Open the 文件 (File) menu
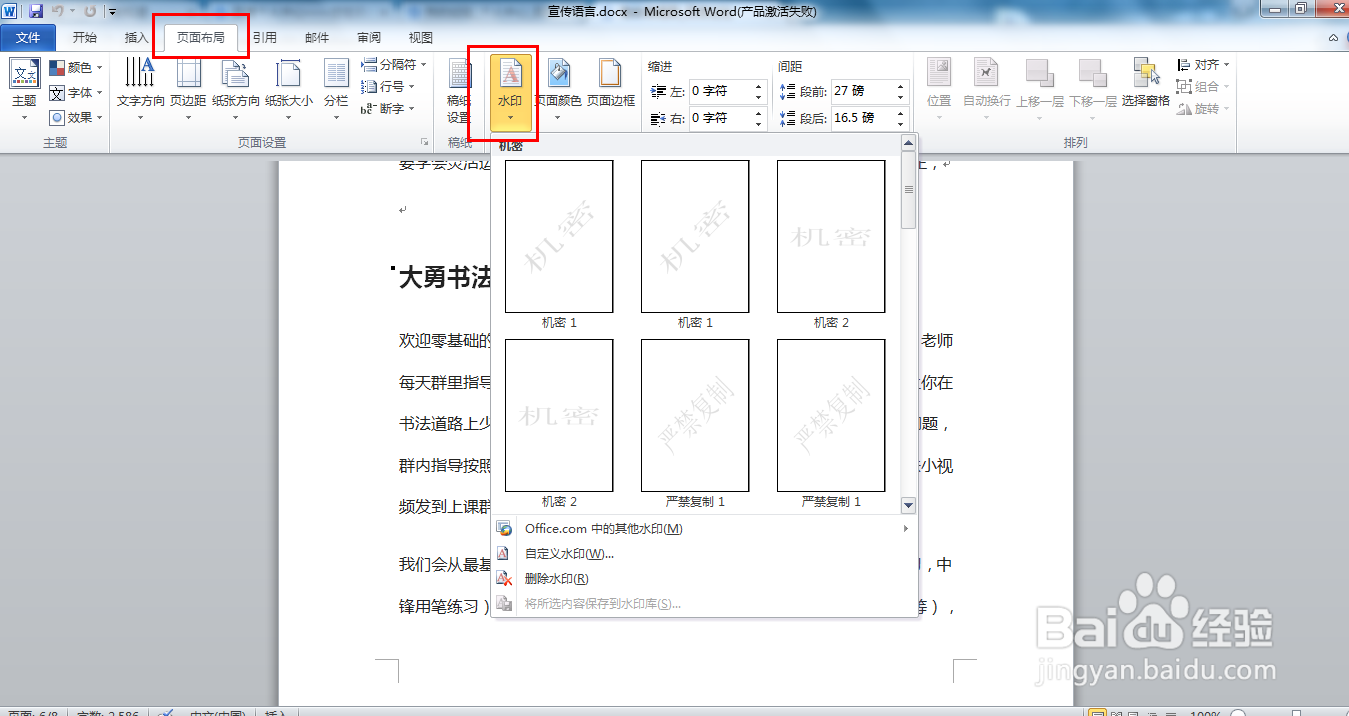Viewport: 1349px width, 716px height. click(x=28, y=36)
